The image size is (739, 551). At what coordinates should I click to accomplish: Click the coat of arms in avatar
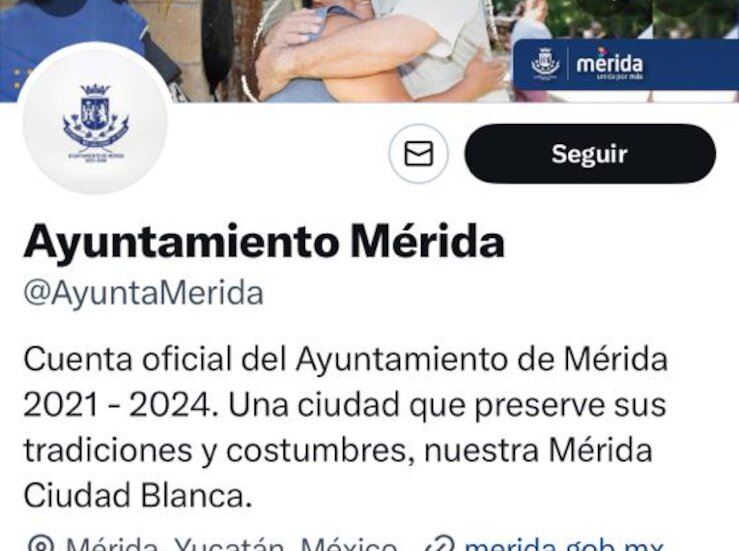click(96, 116)
